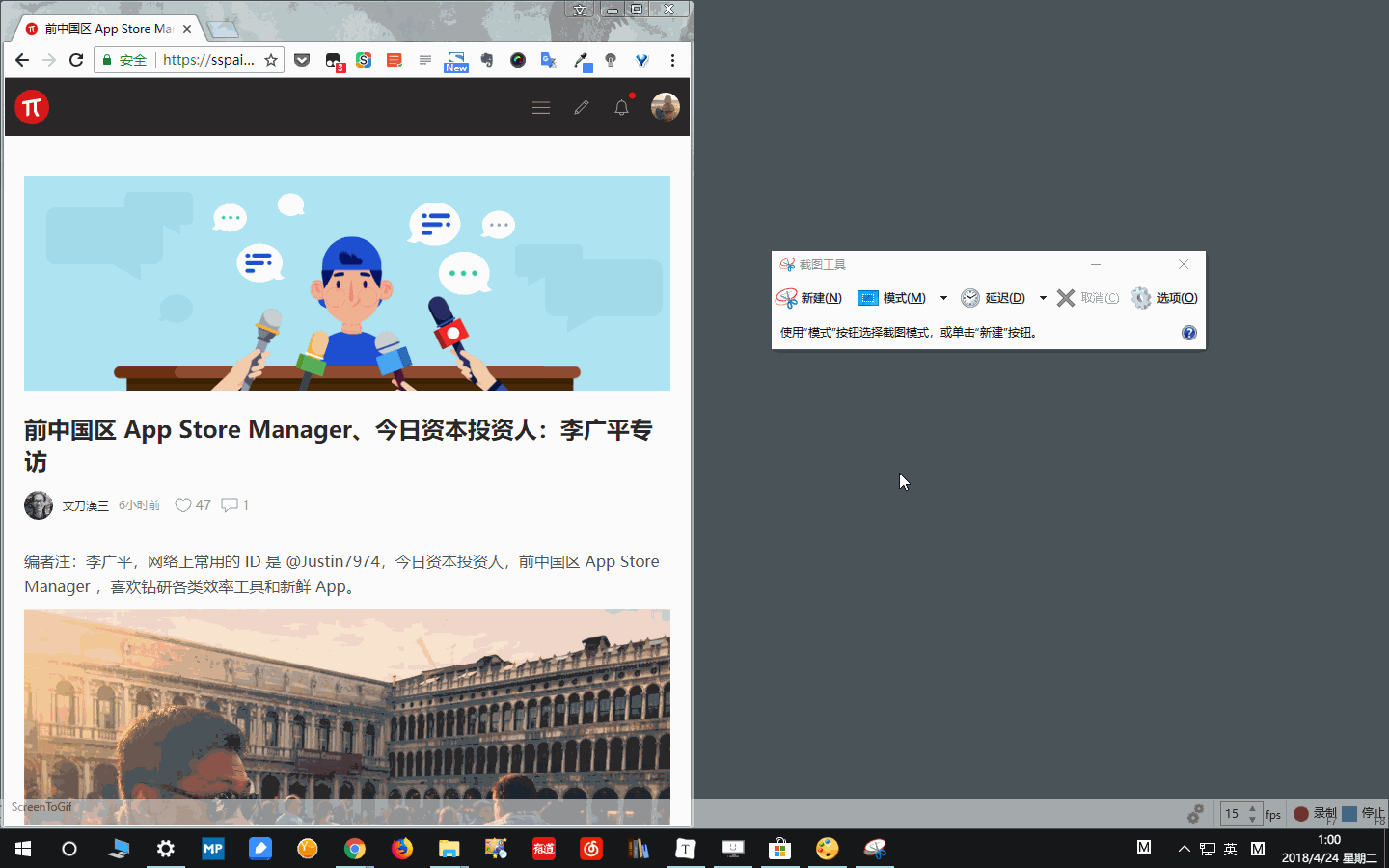Image resolution: width=1389 pixels, height=868 pixels.
Task: Start recording with 录制 button
Action: point(1316,814)
